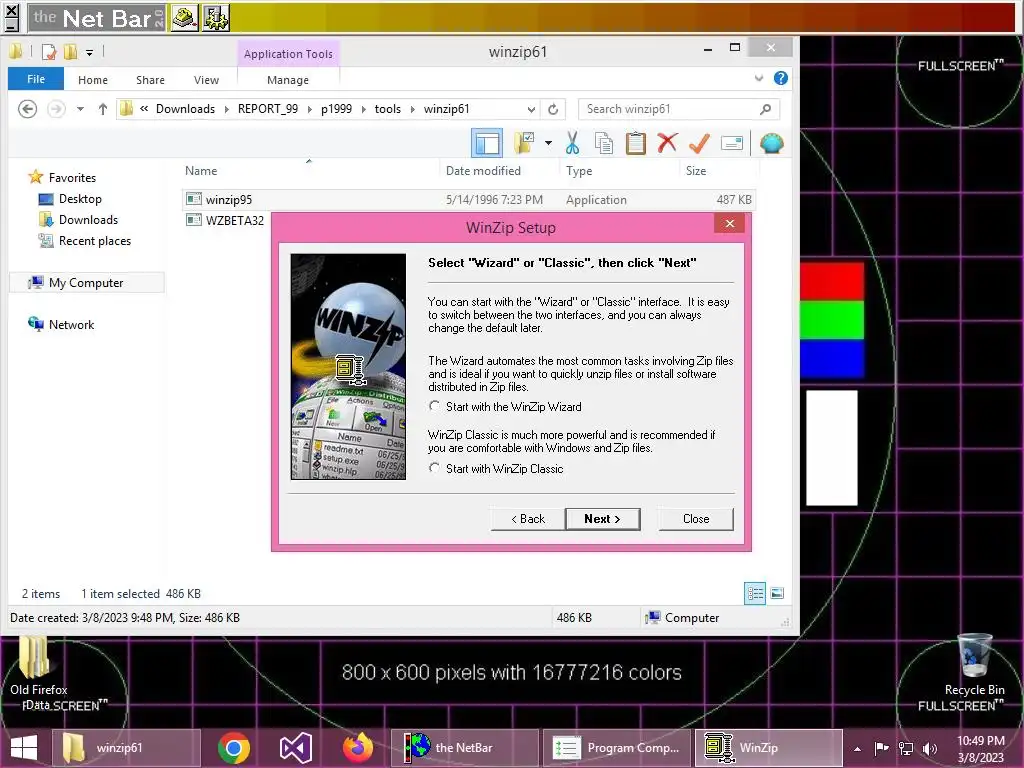Screen dimensions: 1024x768
Task: Open the Manage ribbon tab
Action: coord(288,80)
